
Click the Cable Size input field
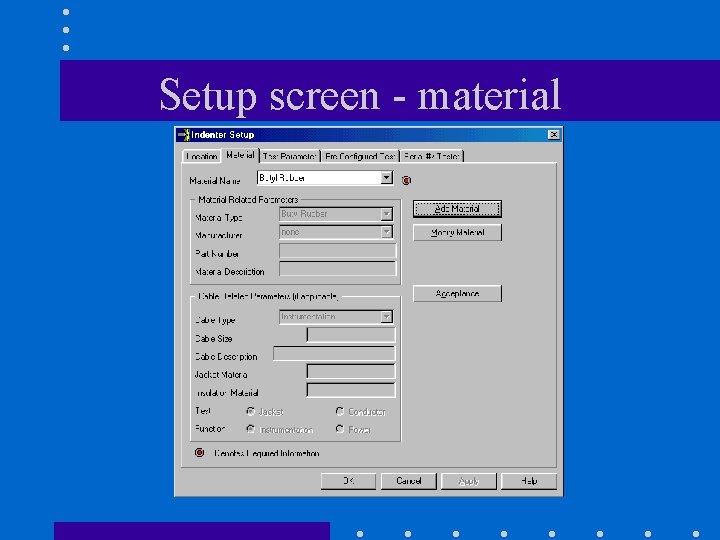(x=351, y=335)
